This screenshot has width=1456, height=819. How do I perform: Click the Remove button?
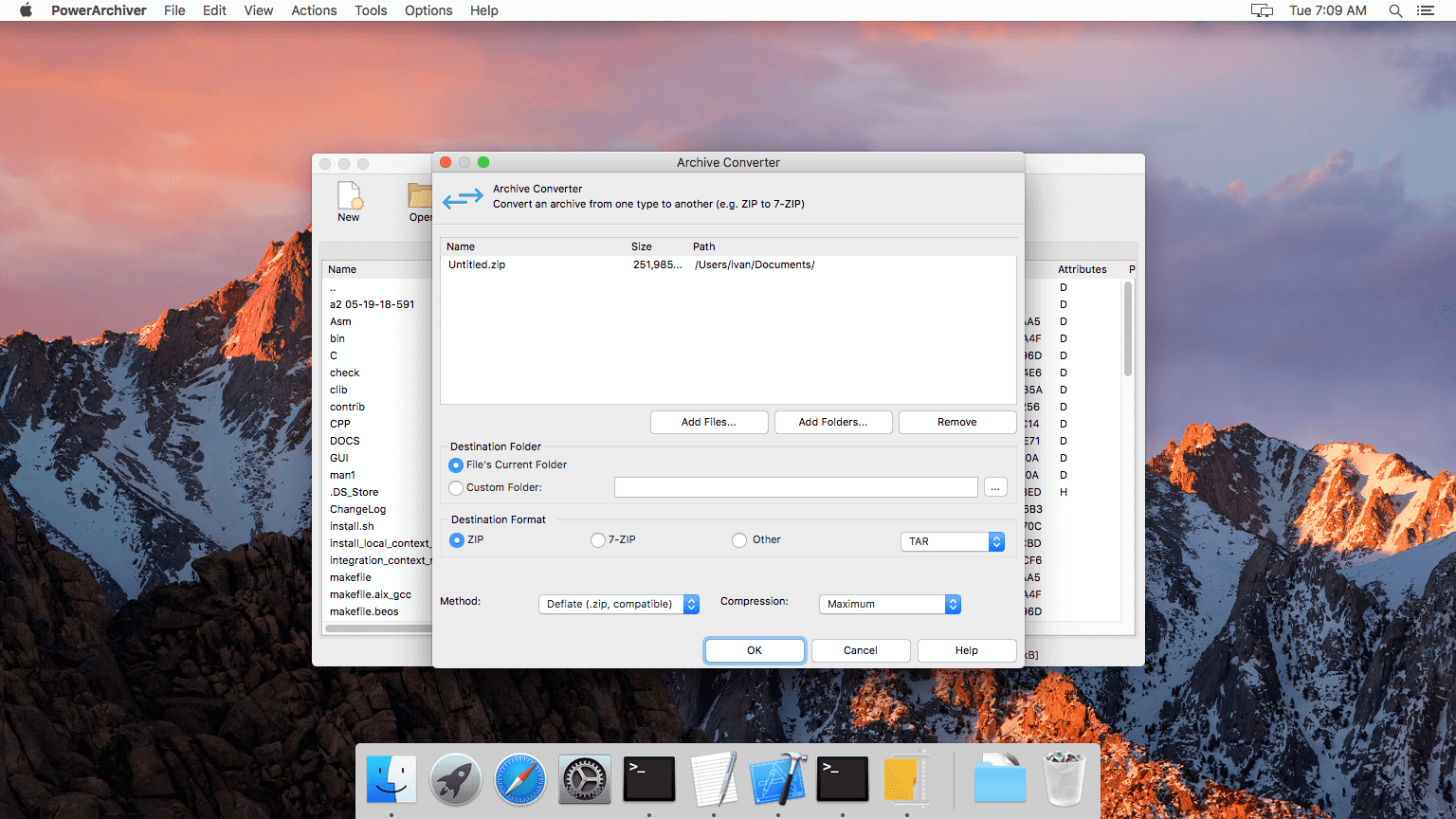click(x=957, y=423)
